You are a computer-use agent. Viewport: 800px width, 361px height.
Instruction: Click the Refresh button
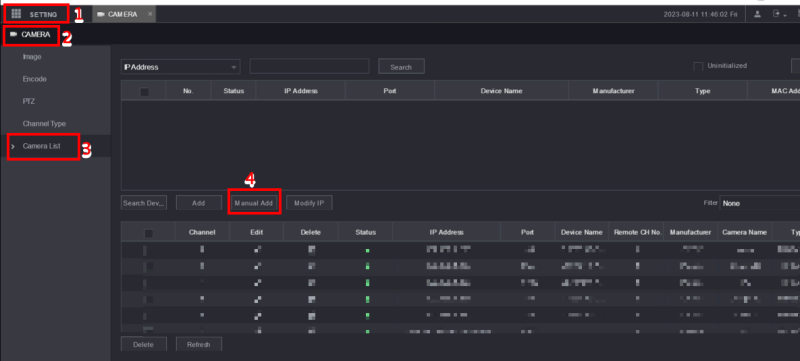pyautogui.click(x=198, y=345)
